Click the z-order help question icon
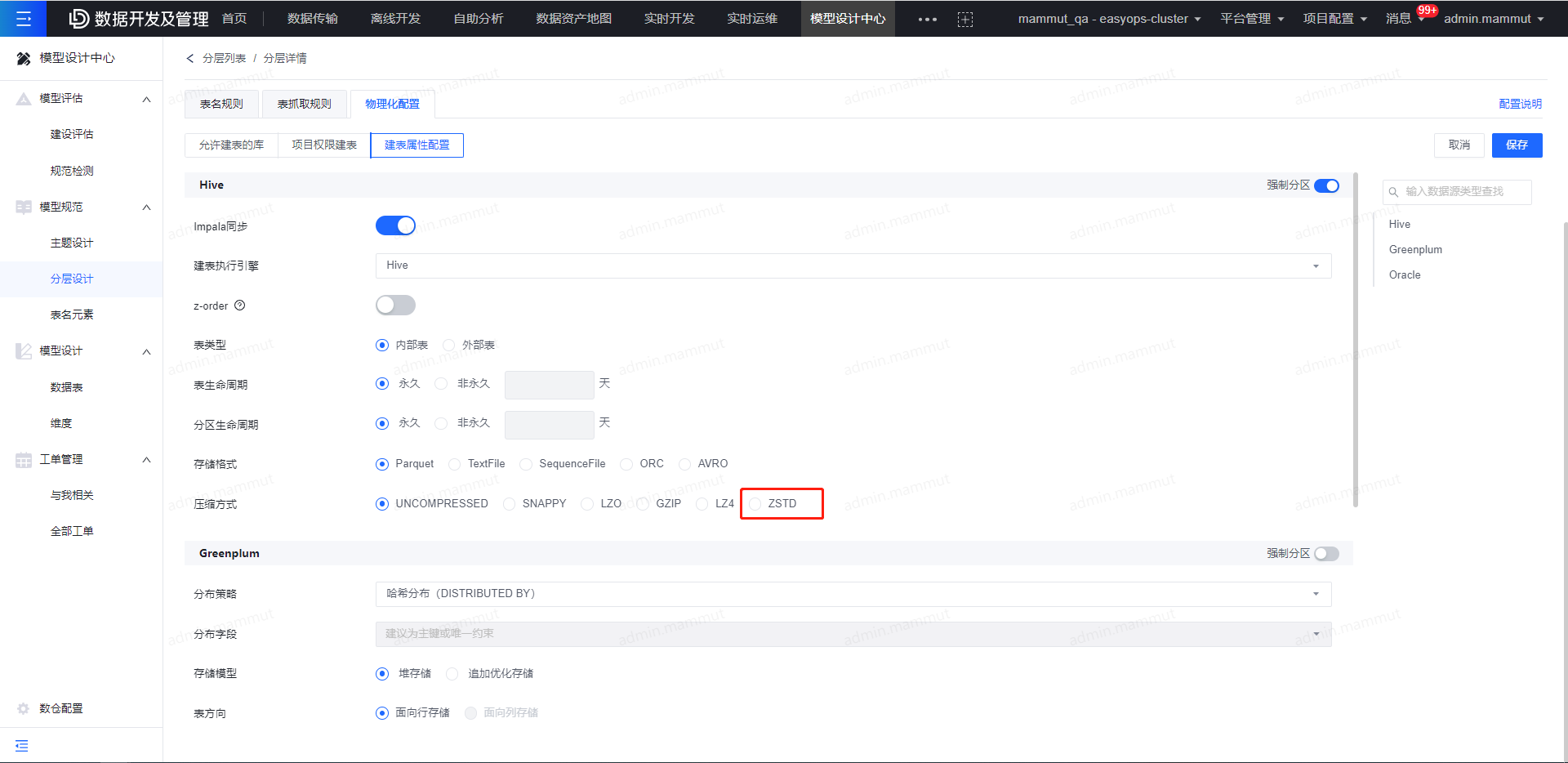 pos(240,306)
